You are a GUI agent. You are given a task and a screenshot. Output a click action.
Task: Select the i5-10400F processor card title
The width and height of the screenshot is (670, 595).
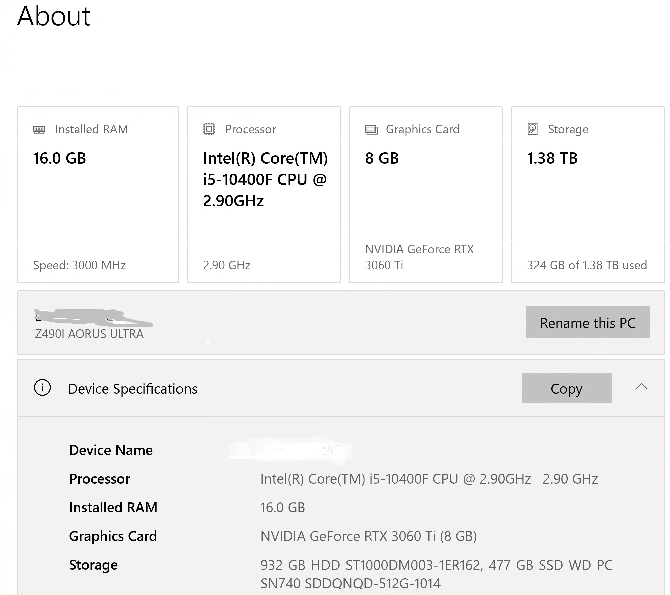[x=265, y=180]
